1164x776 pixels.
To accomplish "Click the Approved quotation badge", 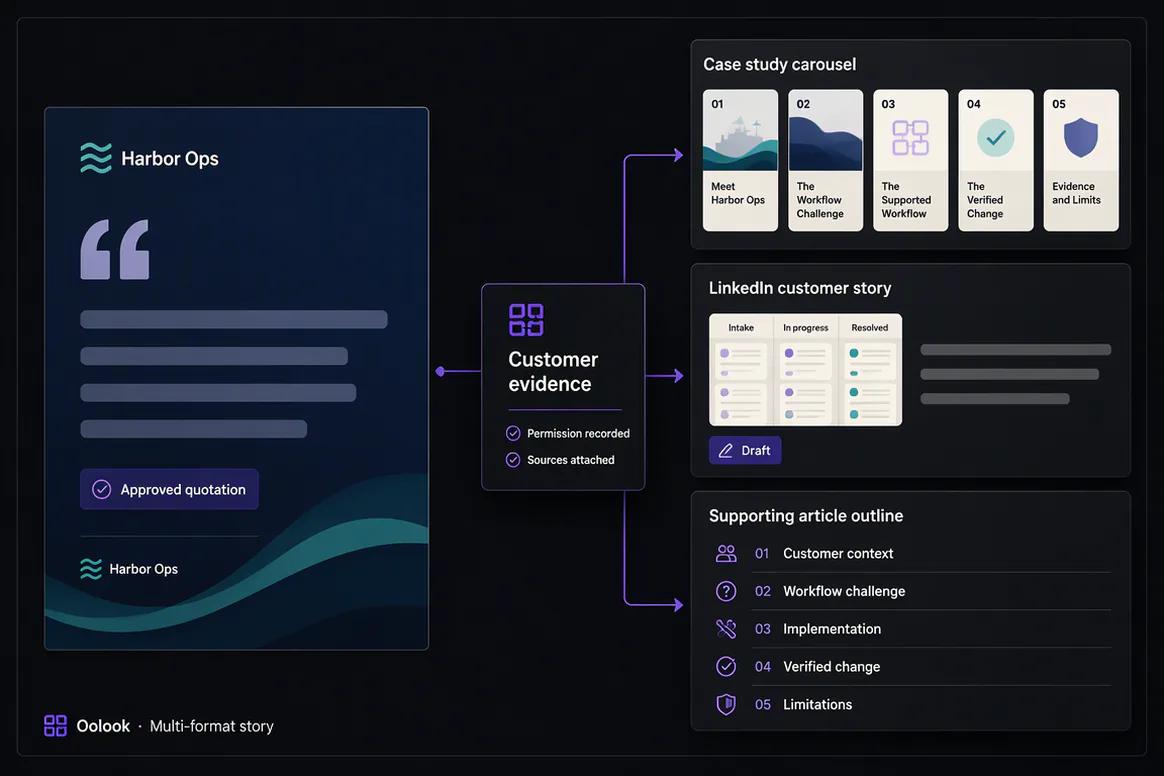I will (169, 489).
